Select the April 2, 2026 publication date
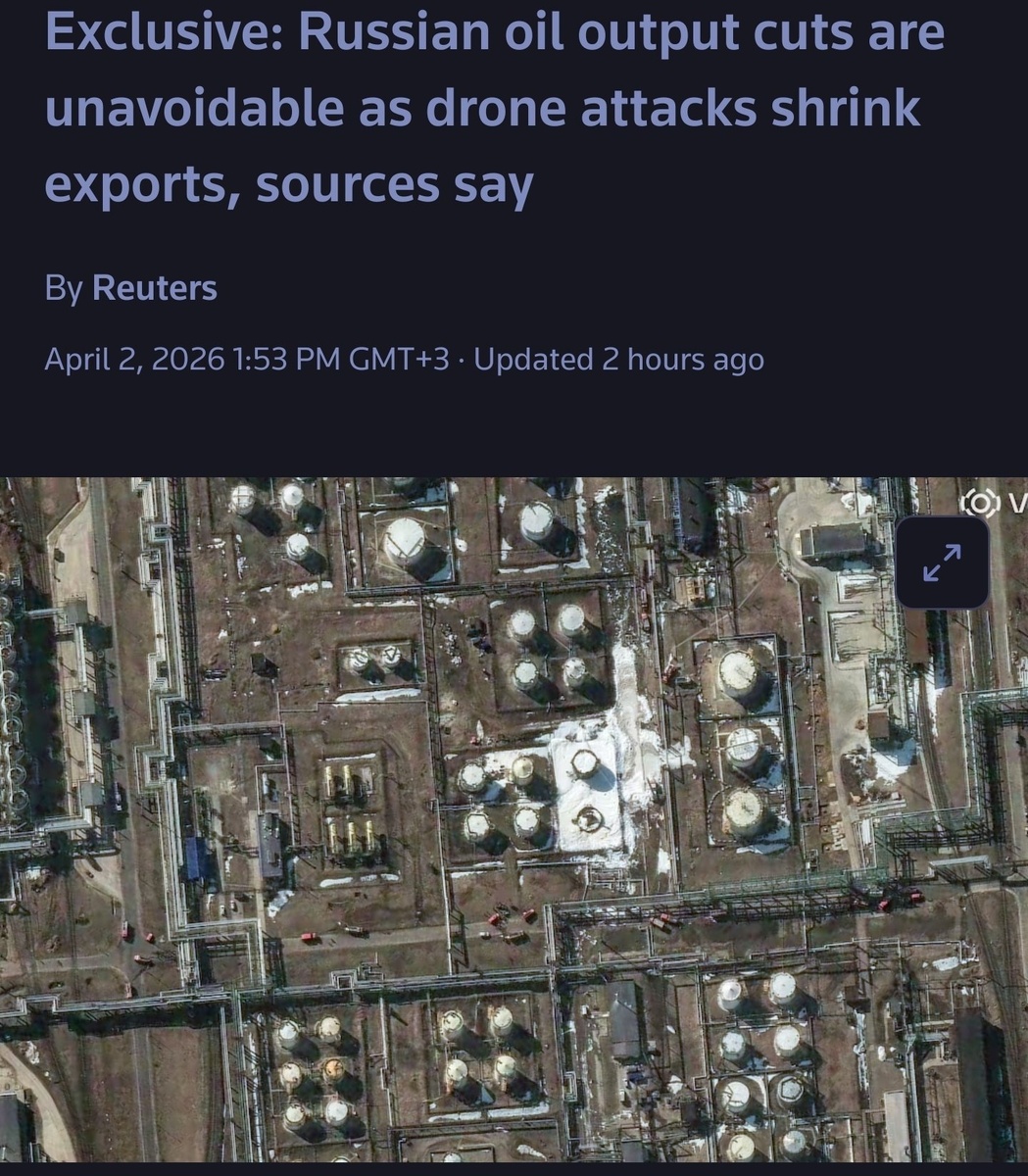The width and height of the screenshot is (1028, 1176). coord(134,360)
